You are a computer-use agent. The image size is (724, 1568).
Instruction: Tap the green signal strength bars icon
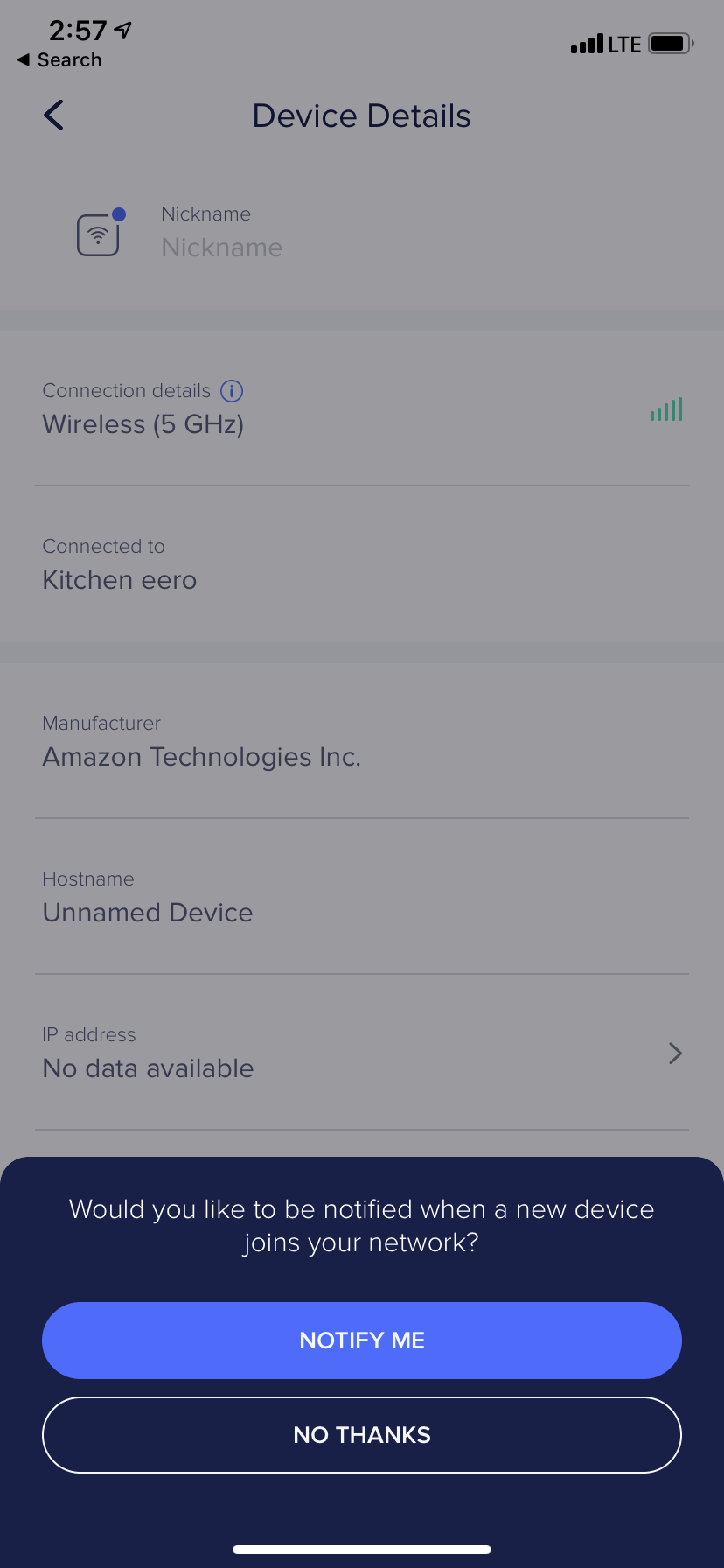tap(666, 409)
